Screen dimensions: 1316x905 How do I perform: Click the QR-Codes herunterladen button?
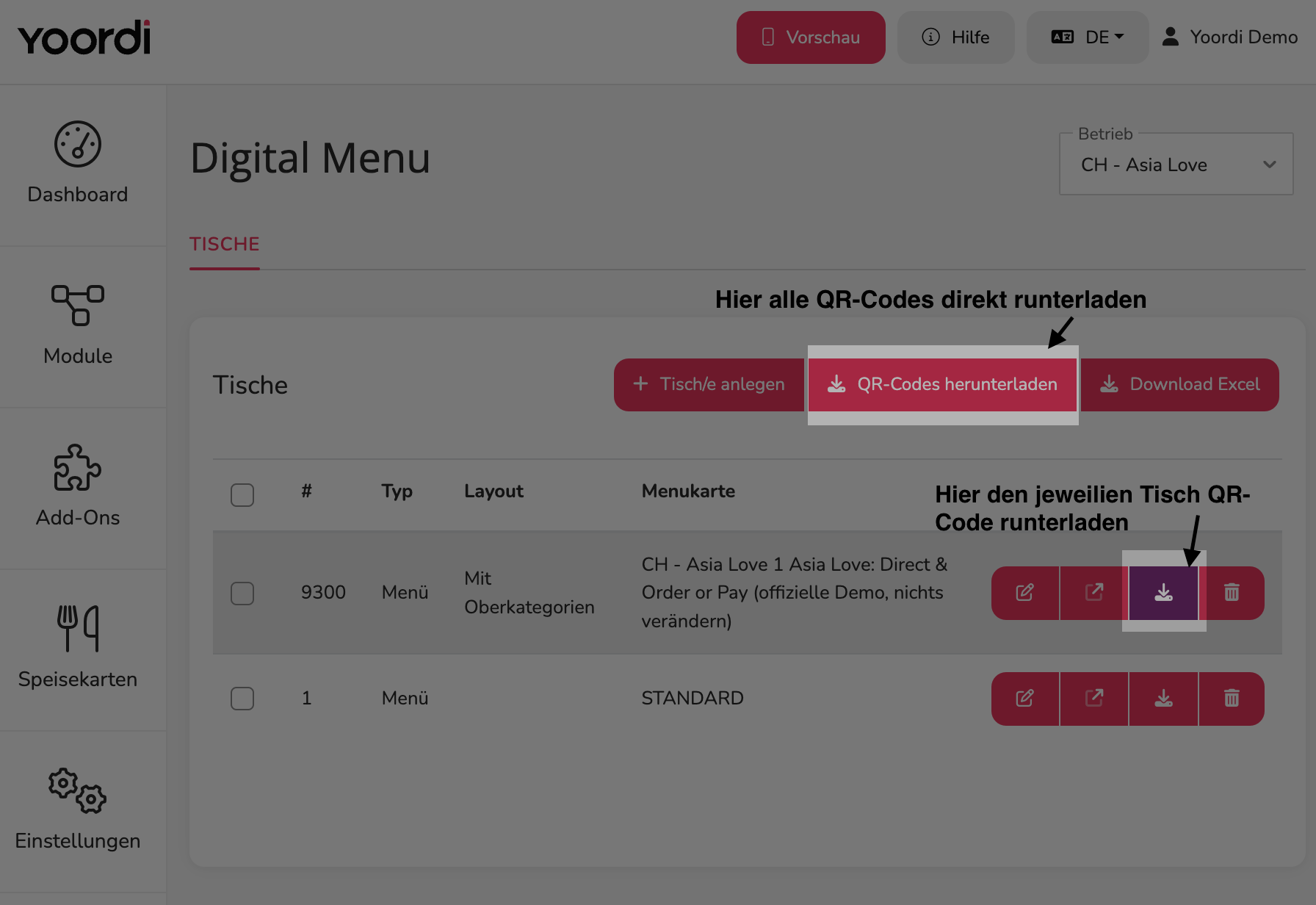click(x=943, y=385)
